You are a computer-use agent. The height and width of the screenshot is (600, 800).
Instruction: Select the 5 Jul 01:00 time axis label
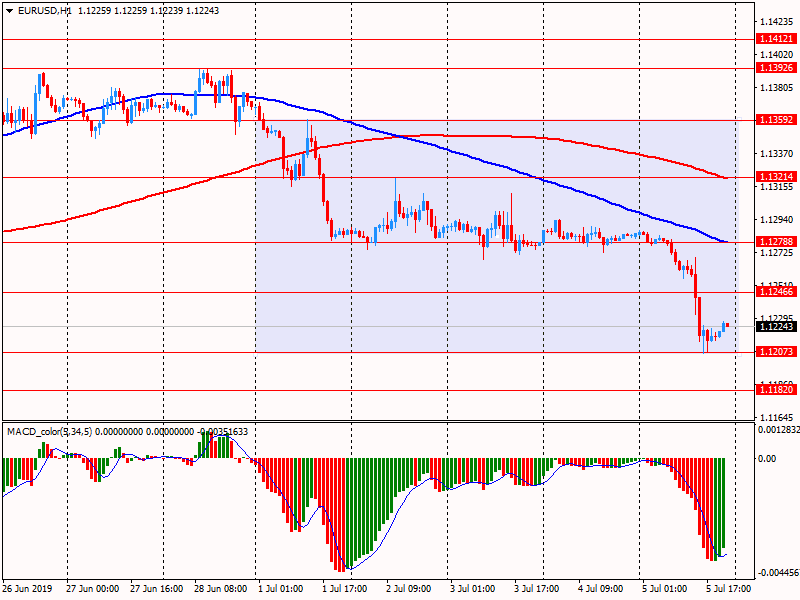664,589
